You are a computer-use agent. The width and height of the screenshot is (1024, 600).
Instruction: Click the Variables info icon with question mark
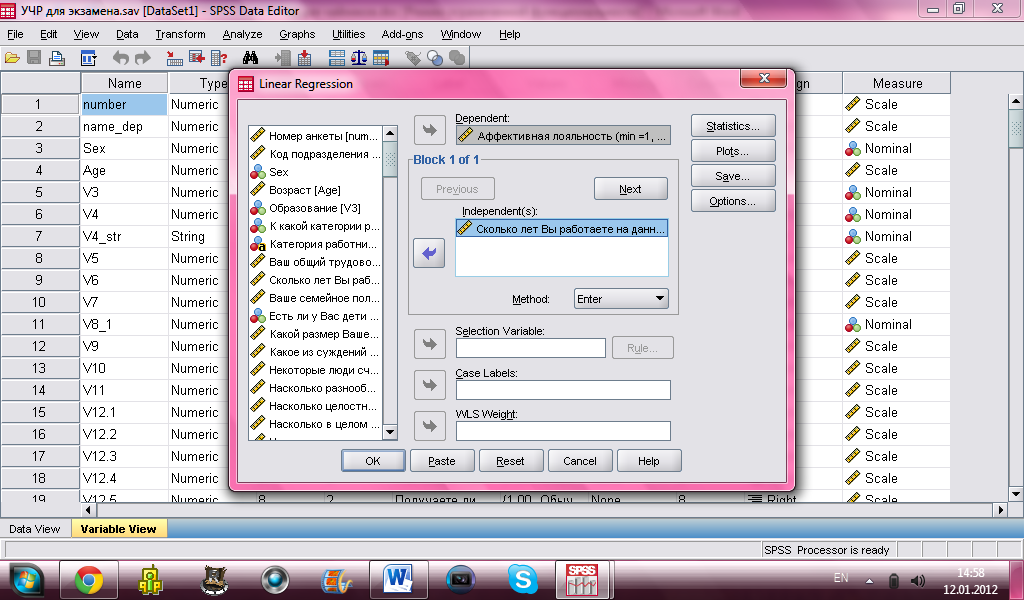219,58
